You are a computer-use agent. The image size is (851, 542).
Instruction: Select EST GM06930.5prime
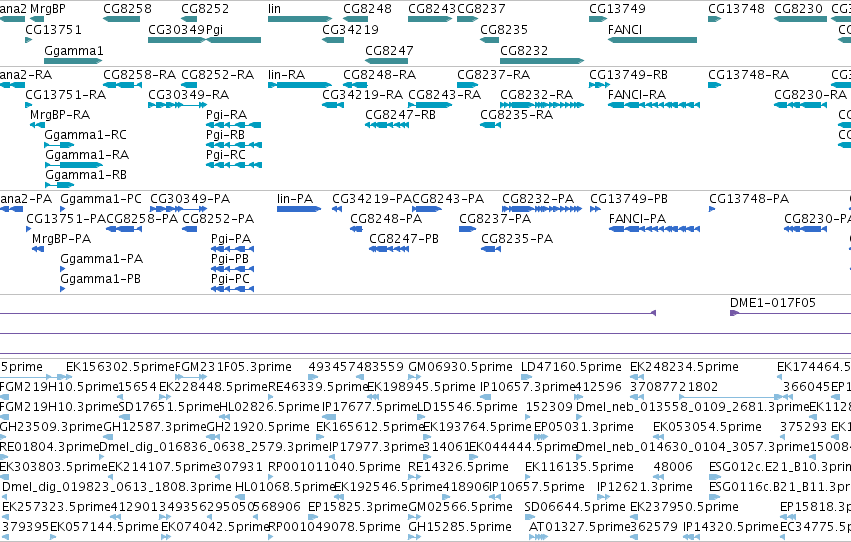460,367
